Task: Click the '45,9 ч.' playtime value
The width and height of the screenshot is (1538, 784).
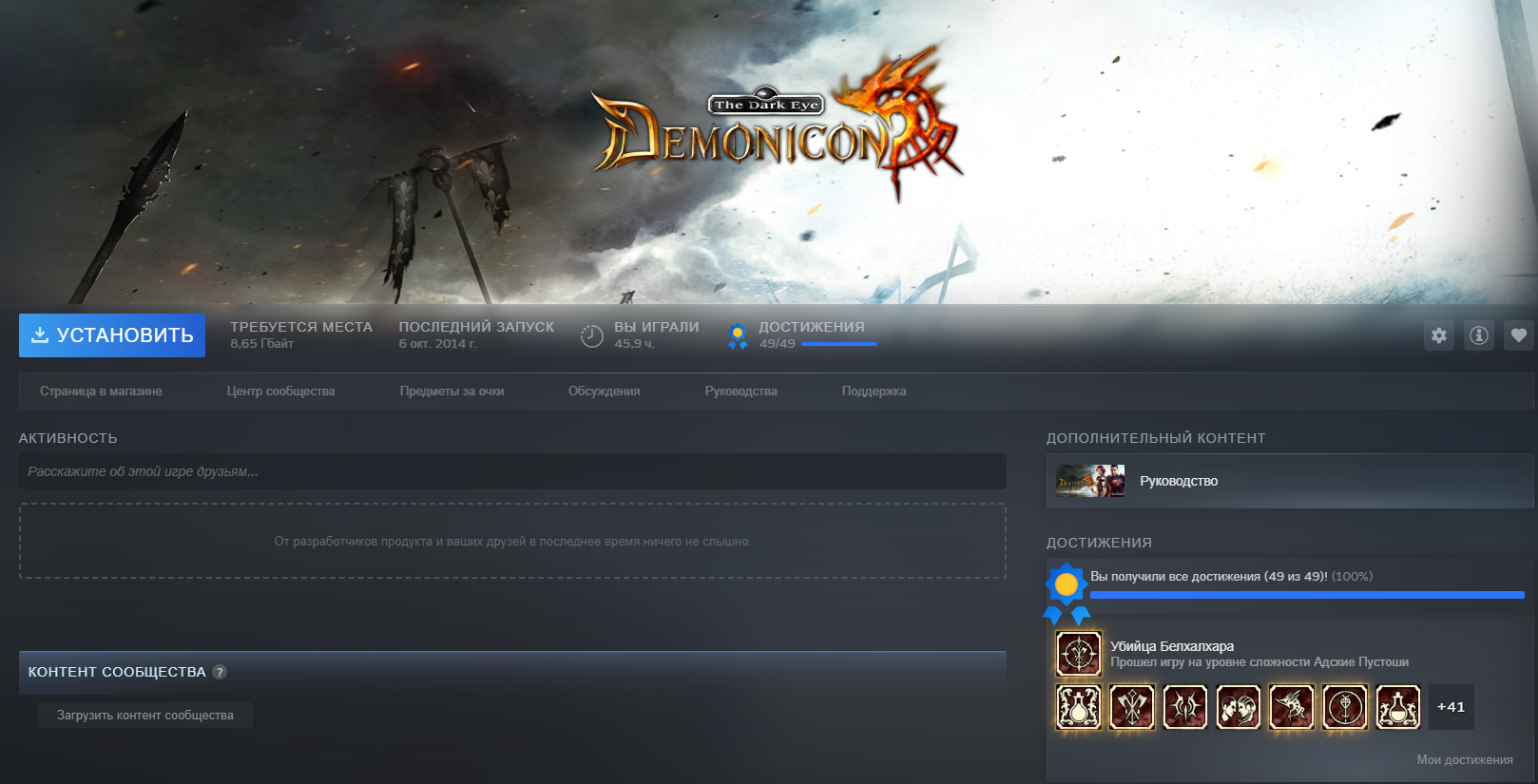Action: tap(634, 344)
